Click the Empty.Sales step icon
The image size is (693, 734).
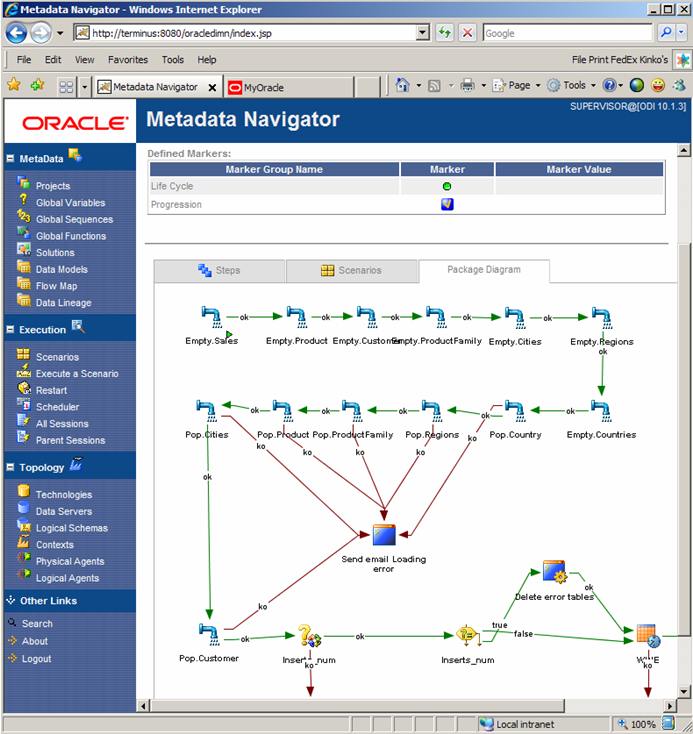tap(211, 317)
